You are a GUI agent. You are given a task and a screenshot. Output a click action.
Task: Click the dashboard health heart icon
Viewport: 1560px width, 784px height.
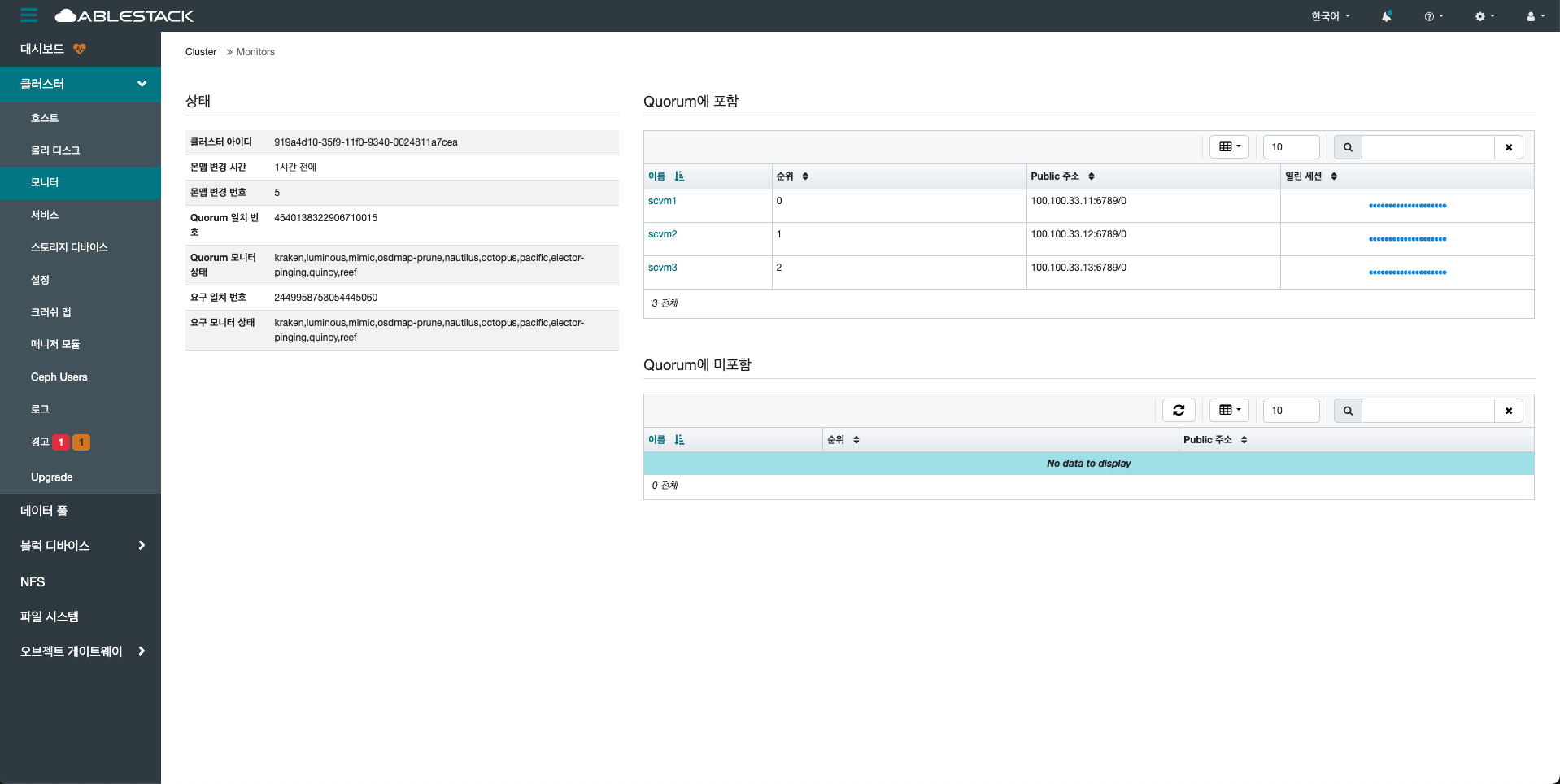79,49
